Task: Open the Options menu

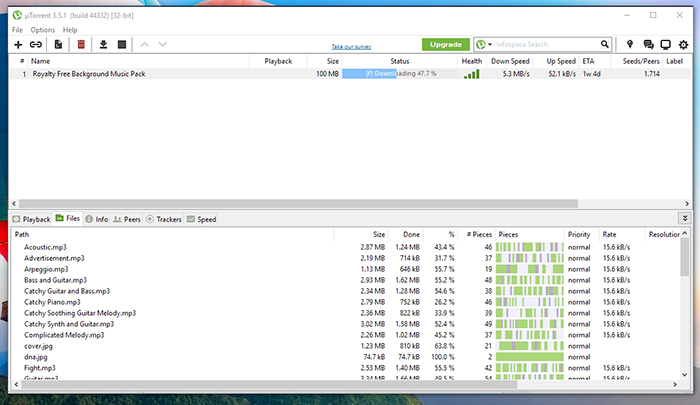Action: (x=42, y=30)
